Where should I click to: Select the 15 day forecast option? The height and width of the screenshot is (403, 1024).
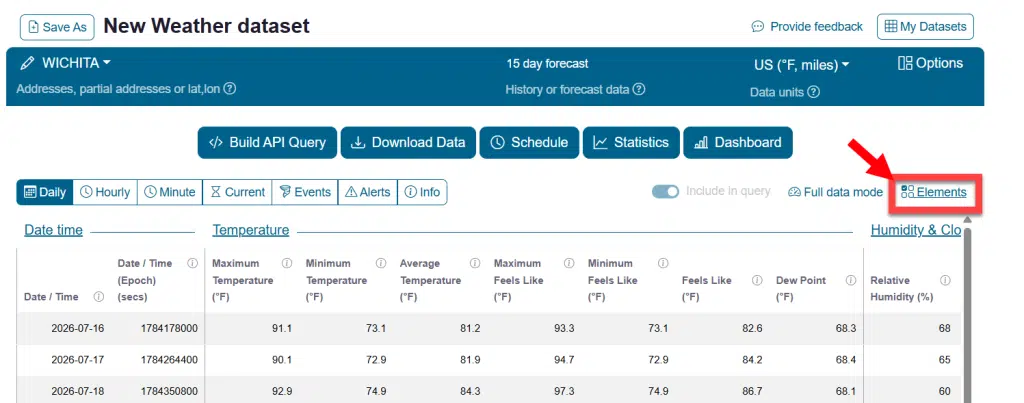coord(547,63)
